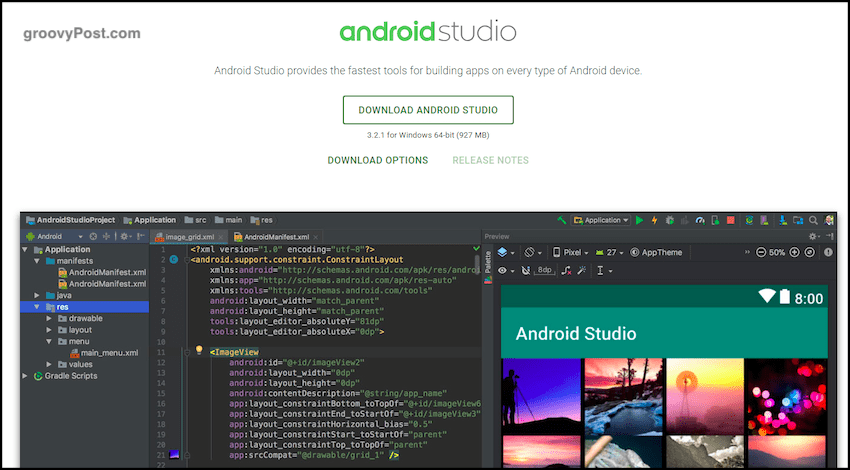The height and width of the screenshot is (470, 850).
Task: Stop the app with red square icon
Action: click(731, 220)
